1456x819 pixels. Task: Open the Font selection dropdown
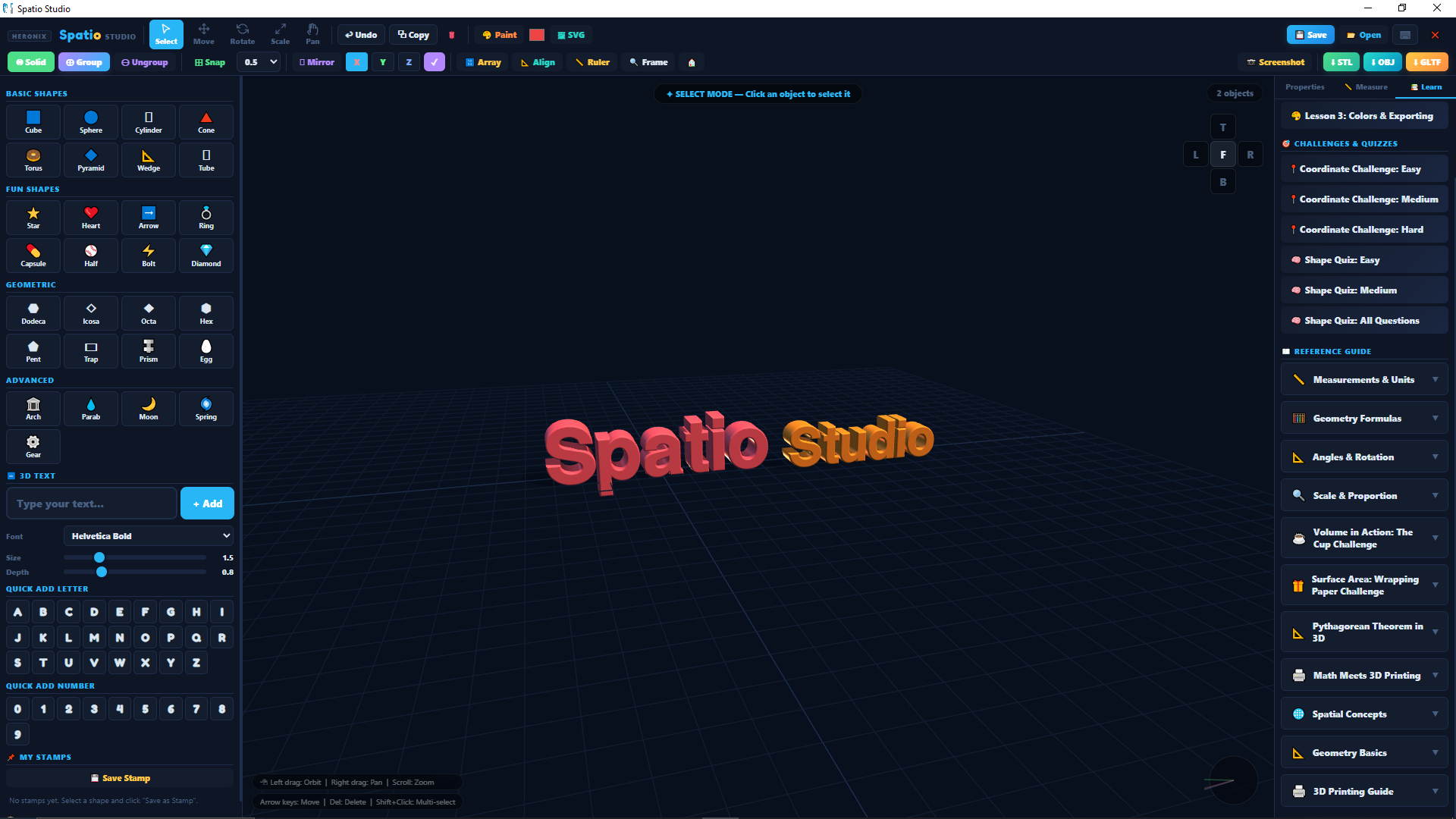pyautogui.click(x=149, y=535)
